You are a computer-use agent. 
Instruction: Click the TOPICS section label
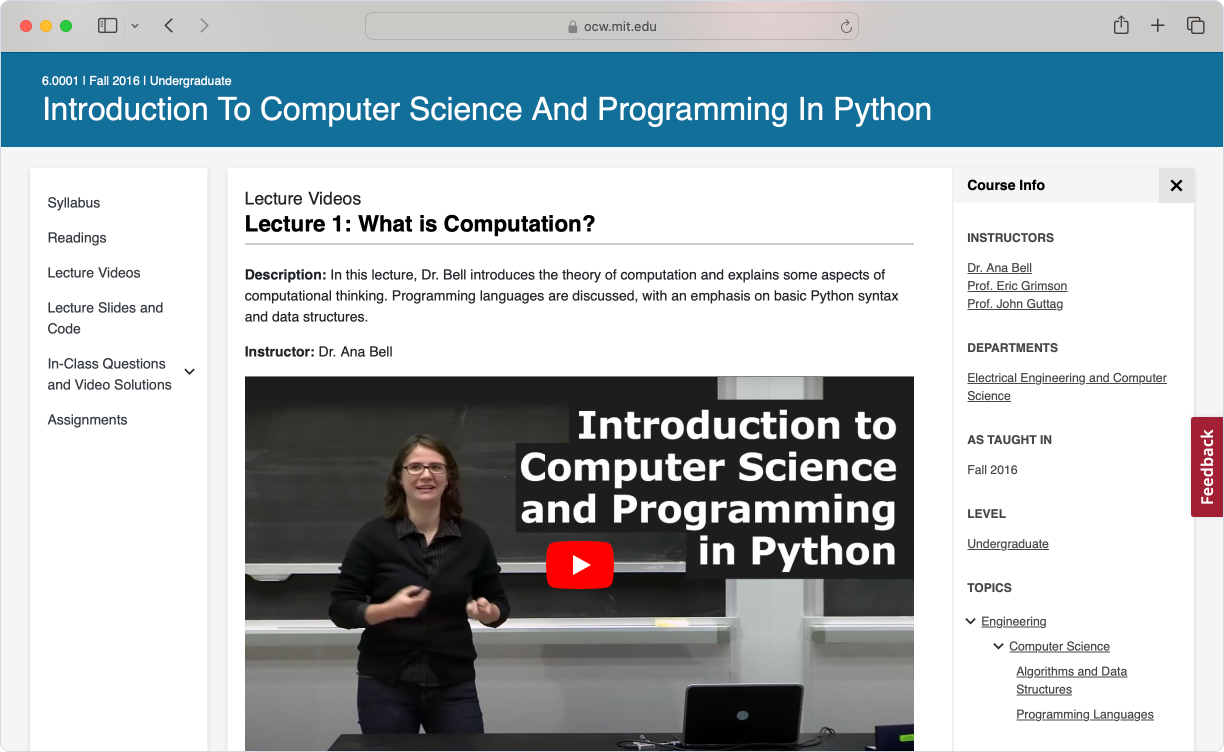pyautogui.click(x=989, y=588)
